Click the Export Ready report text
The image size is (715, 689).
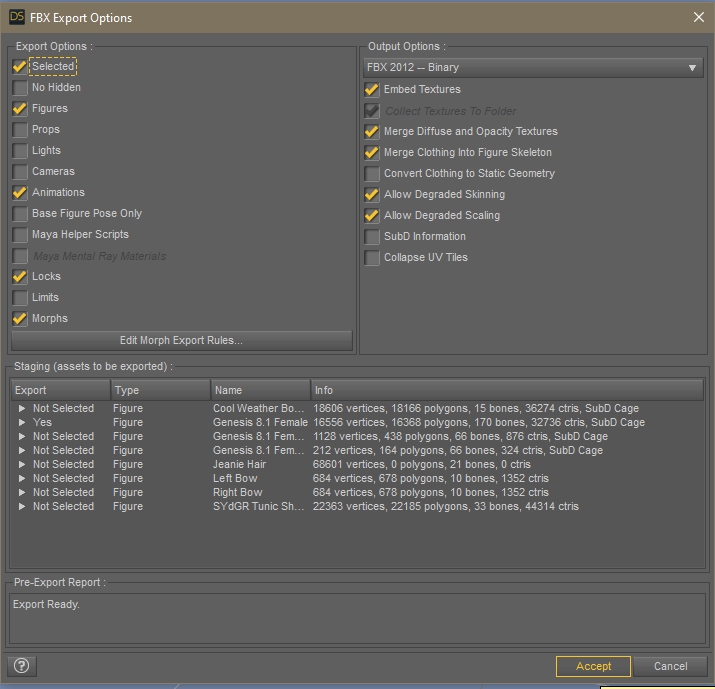tap(46, 605)
